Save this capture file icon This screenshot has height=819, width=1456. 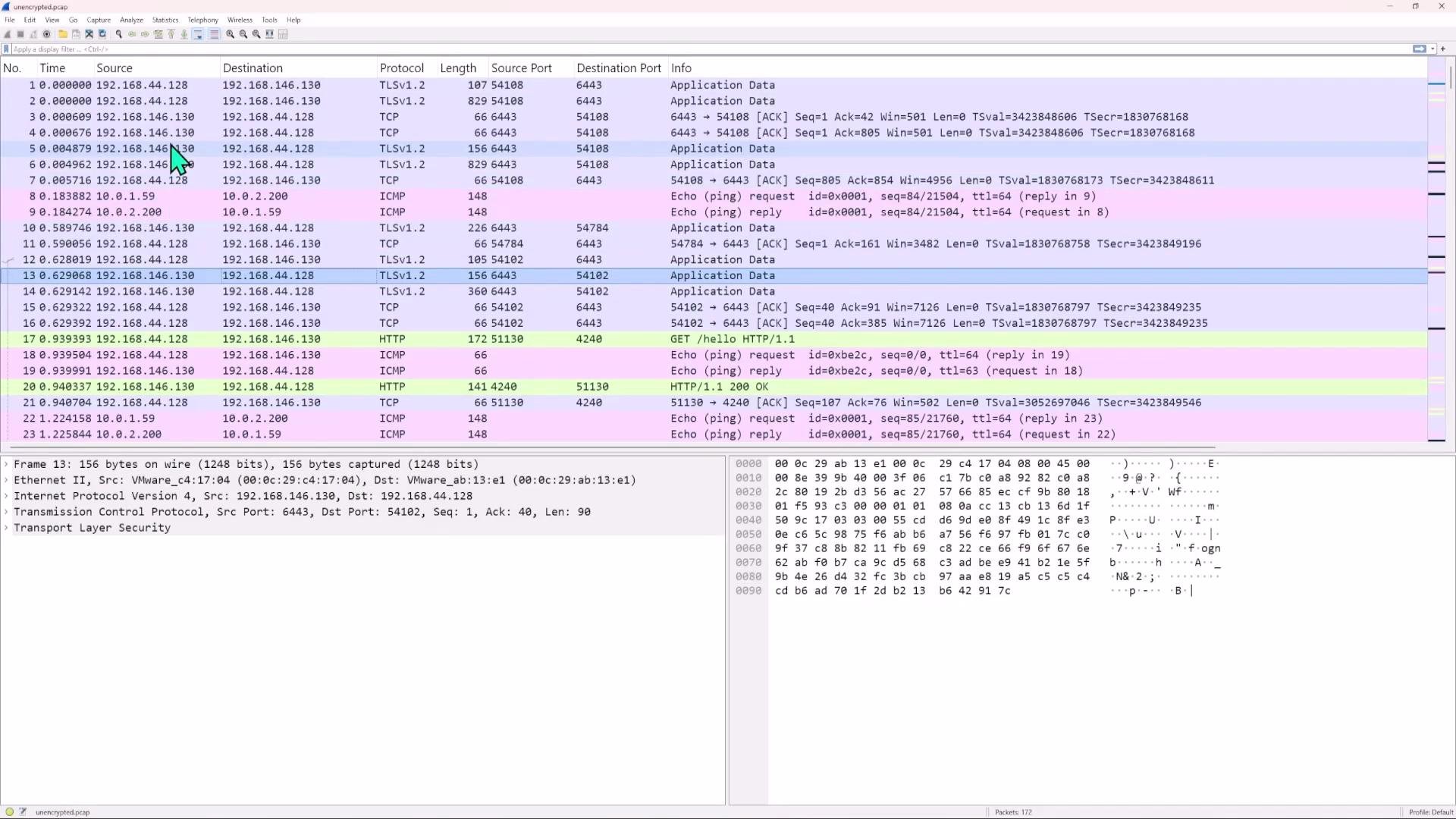[x=76, y=34]
